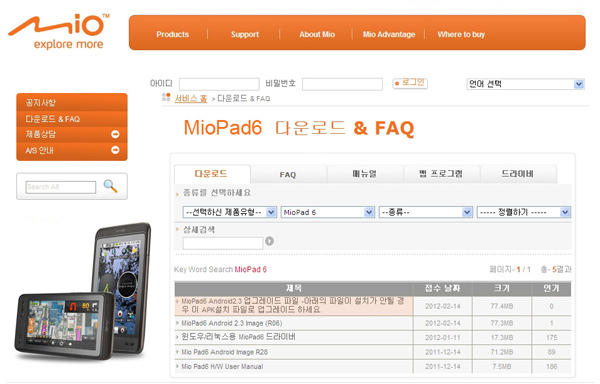The image size is (600, 384).
Task: Click the 77.4MB size cell
Action: 502,306
